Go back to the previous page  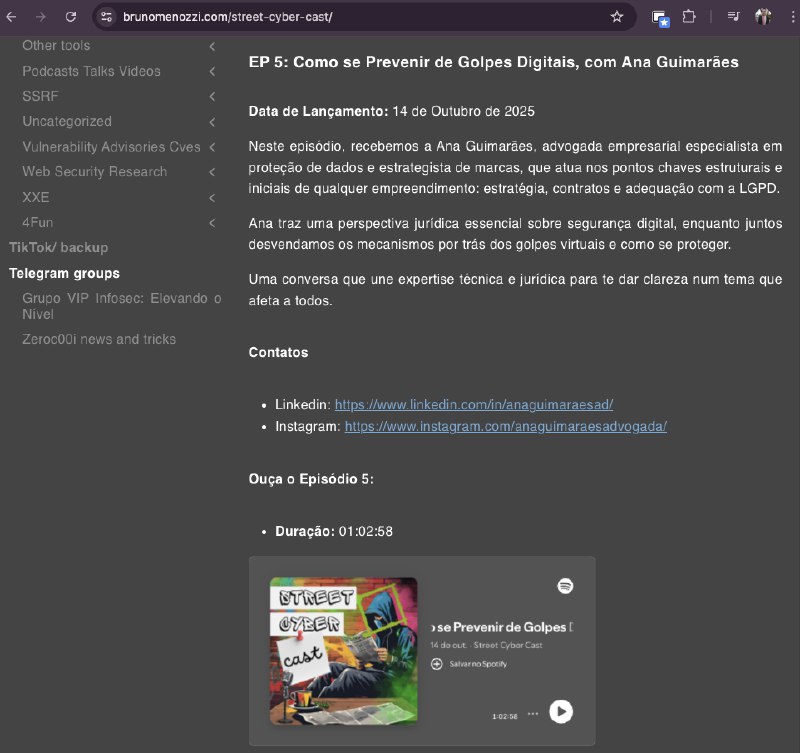click(x=11, y=17)
